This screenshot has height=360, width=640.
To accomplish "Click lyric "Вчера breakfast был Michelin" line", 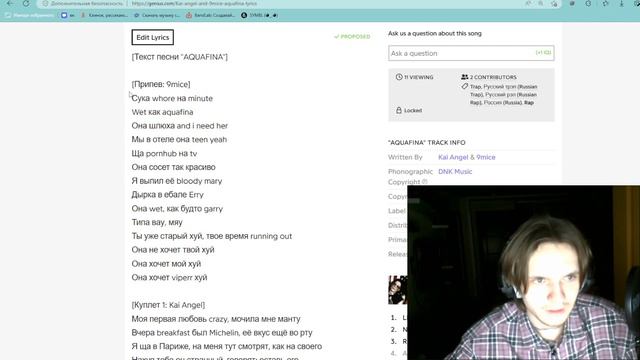I will pos(222,333).
